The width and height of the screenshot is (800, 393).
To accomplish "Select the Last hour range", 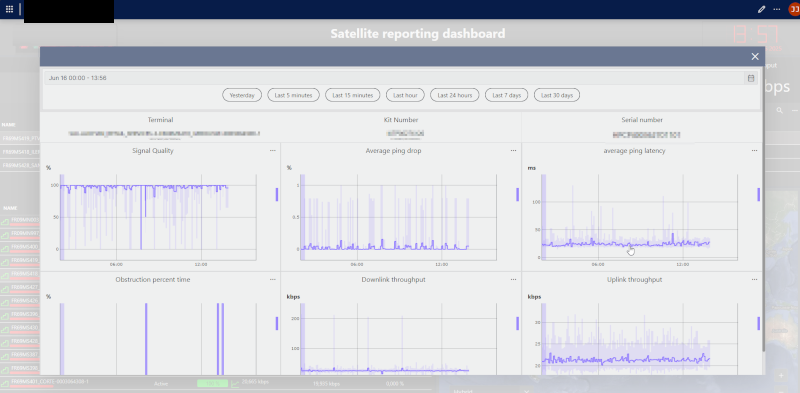I will [405, 95].
